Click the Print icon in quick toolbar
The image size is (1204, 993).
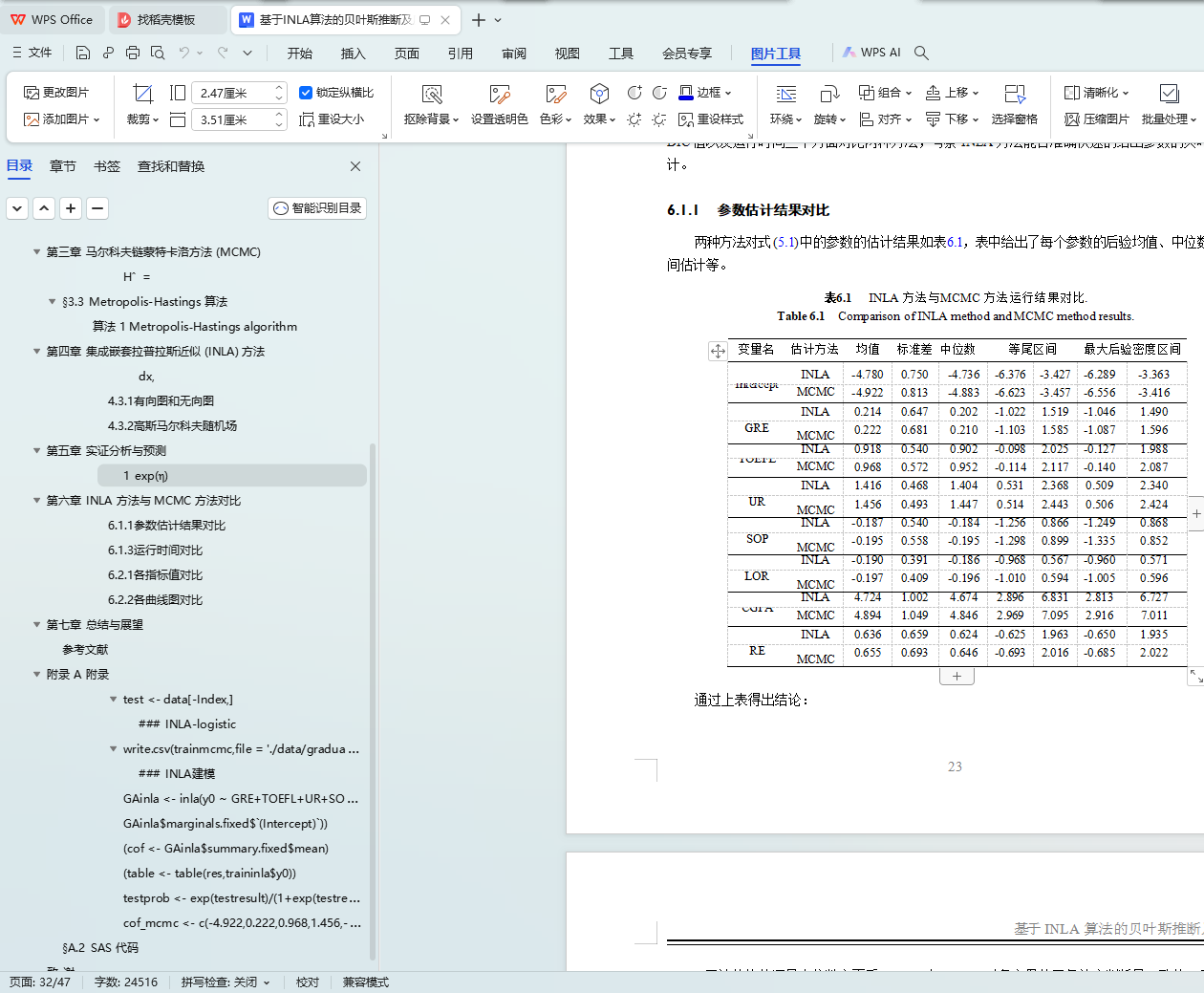pos(133,53)
